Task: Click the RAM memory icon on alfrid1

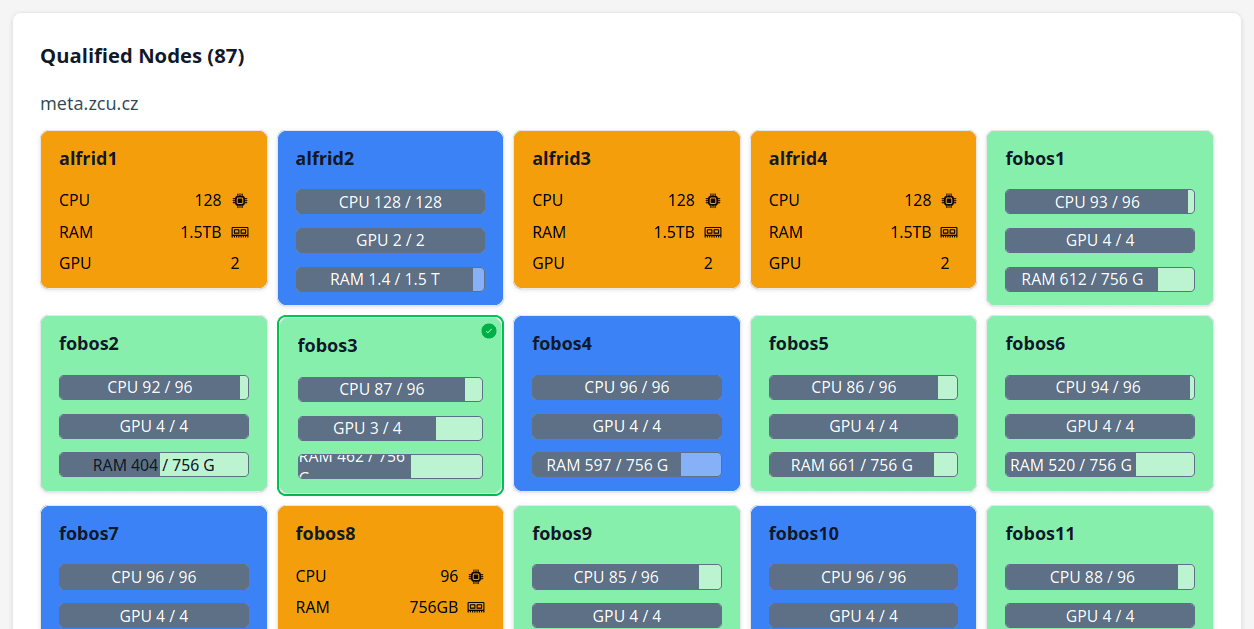Action: [x=240, y=232]
